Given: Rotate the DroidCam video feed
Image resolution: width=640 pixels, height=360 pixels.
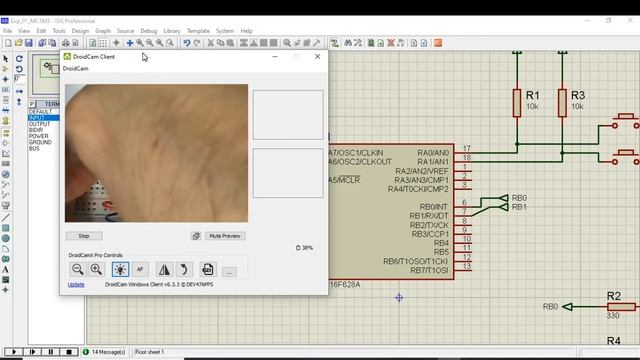Looking at the screenshot, I should (184, 269).
